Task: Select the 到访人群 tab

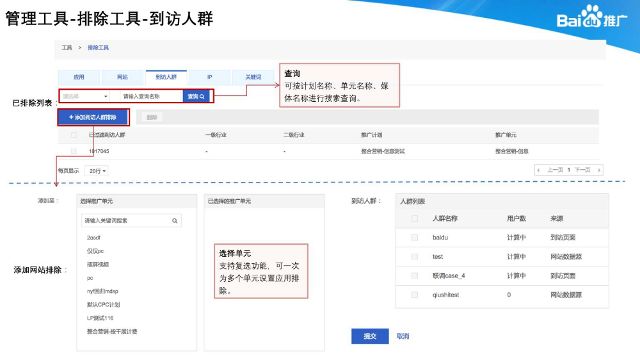Action: click(x=166, y=77)
